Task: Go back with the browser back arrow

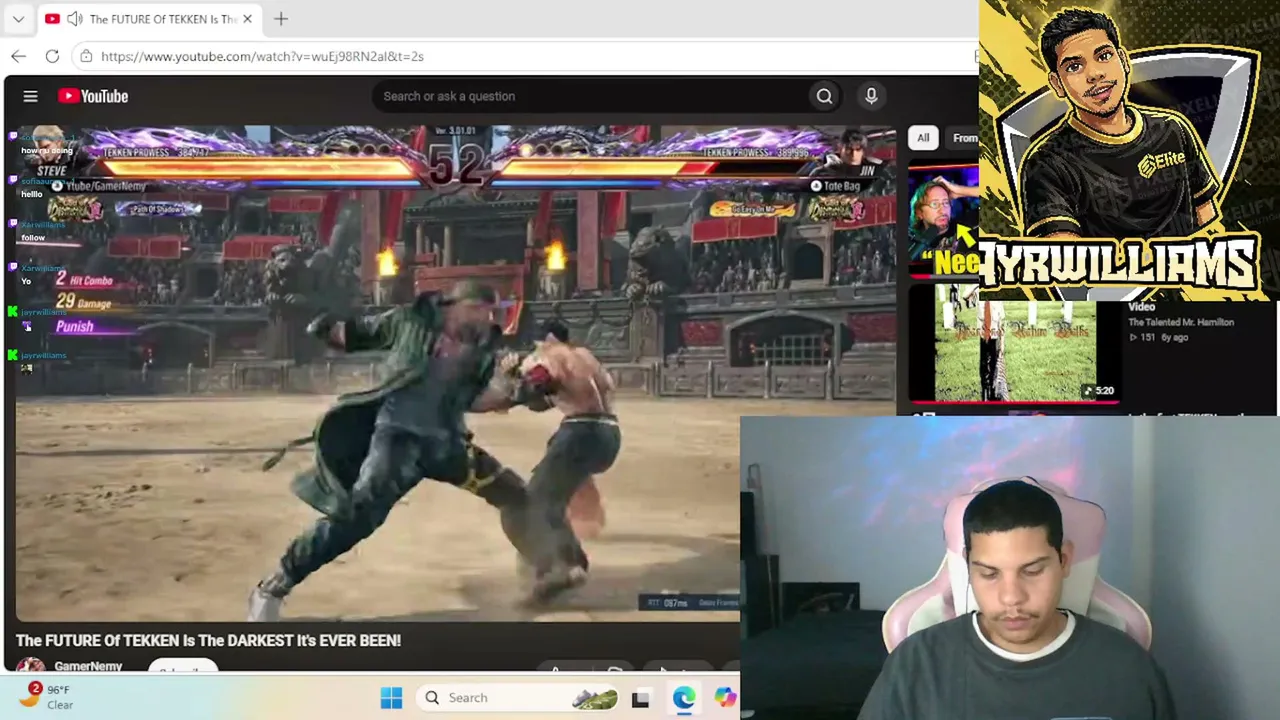Action: (18, 56)
